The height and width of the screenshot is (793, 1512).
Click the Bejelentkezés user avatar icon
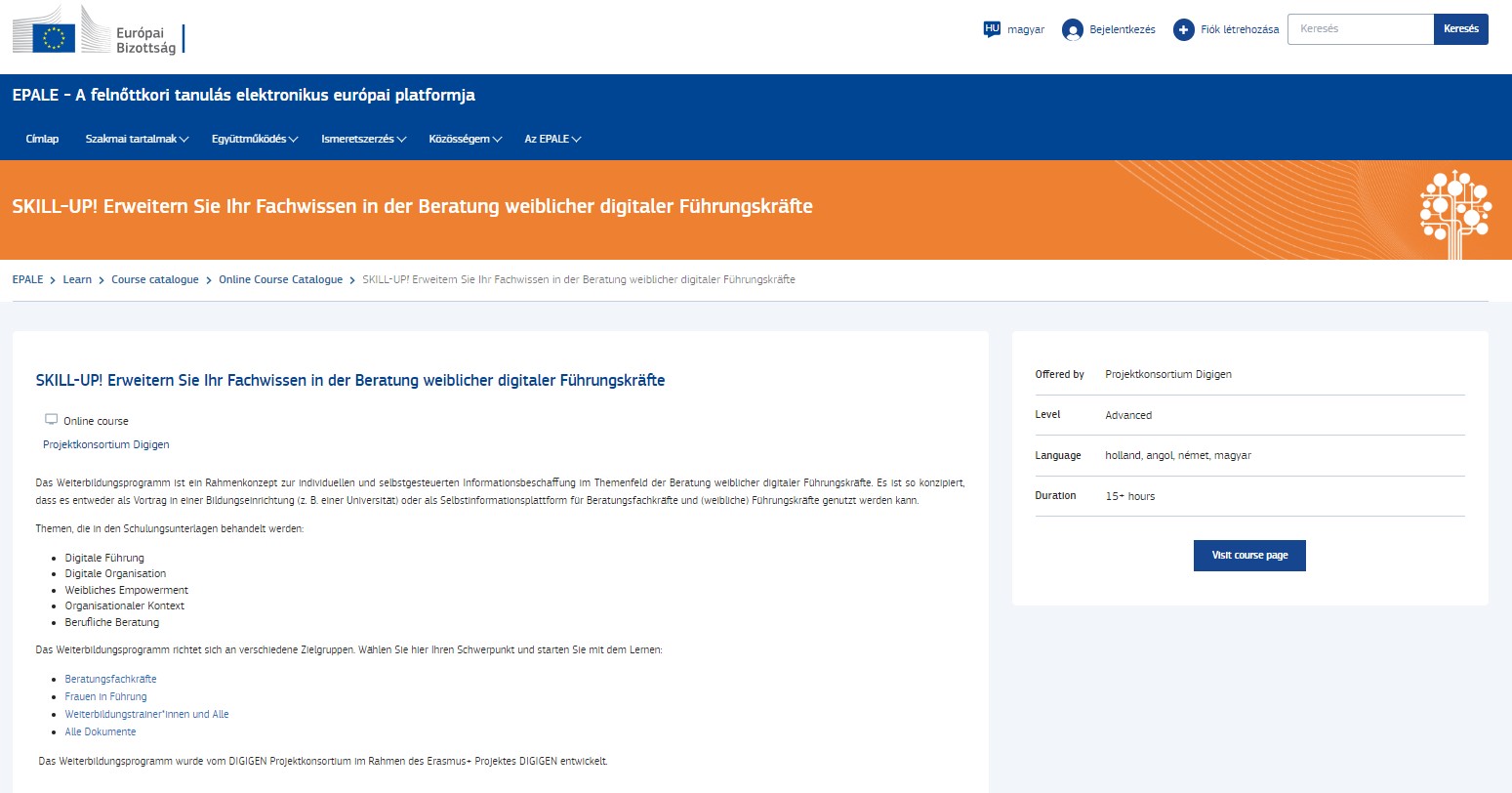pyautogui.click(x=1073, y=30)
